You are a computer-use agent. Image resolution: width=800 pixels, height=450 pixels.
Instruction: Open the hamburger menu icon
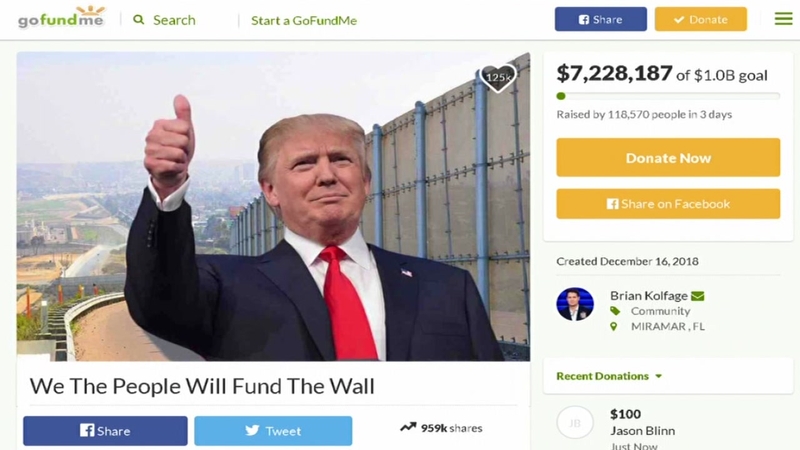783,19
